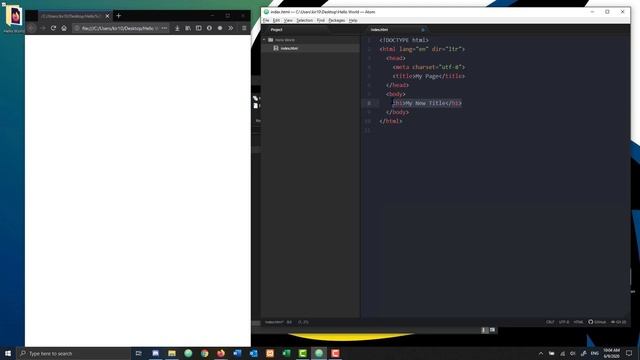Viewport: 640px width, 360px height.
Task: Open Atom Packages menu
Action: click(x=337, y=20)
